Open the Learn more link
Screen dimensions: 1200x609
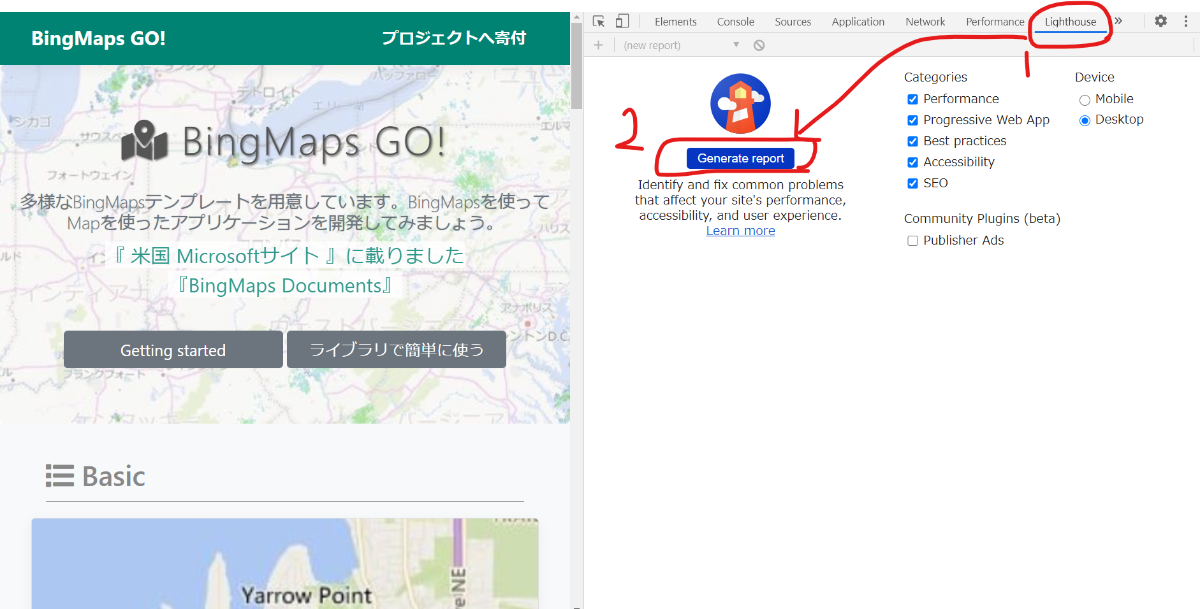click(740, 231)
